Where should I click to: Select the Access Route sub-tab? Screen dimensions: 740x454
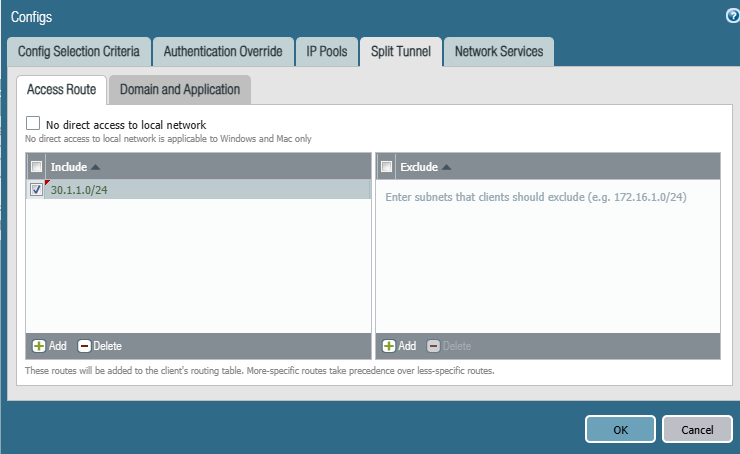tap(61, 90)
